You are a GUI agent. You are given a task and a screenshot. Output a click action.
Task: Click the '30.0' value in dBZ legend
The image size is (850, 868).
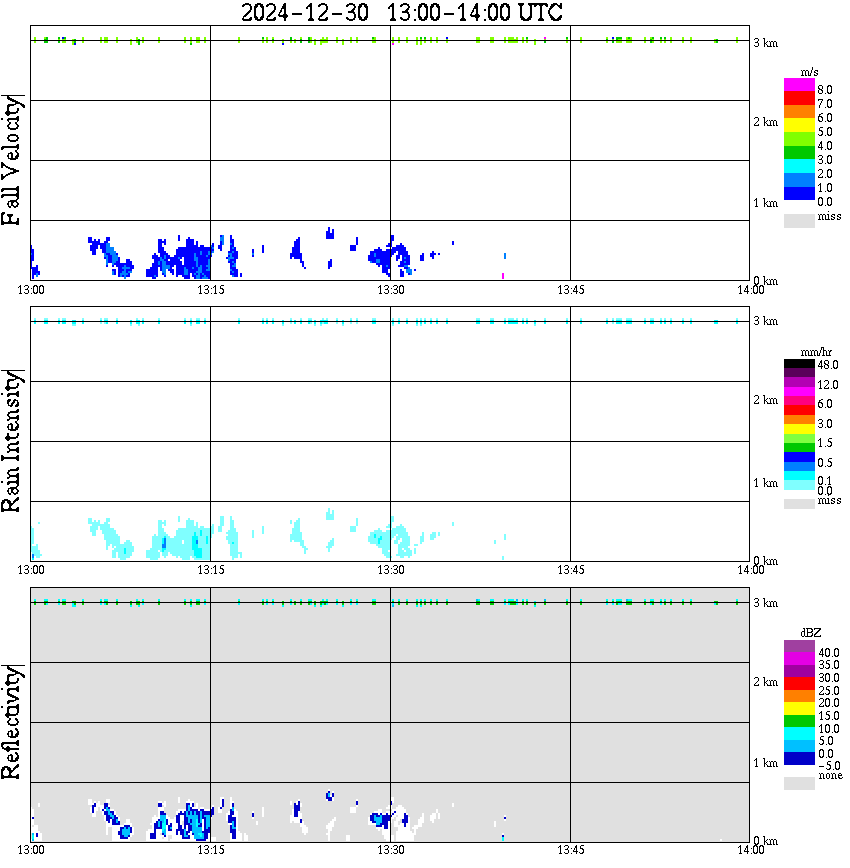pyautogui.click(x=829, y=678)
